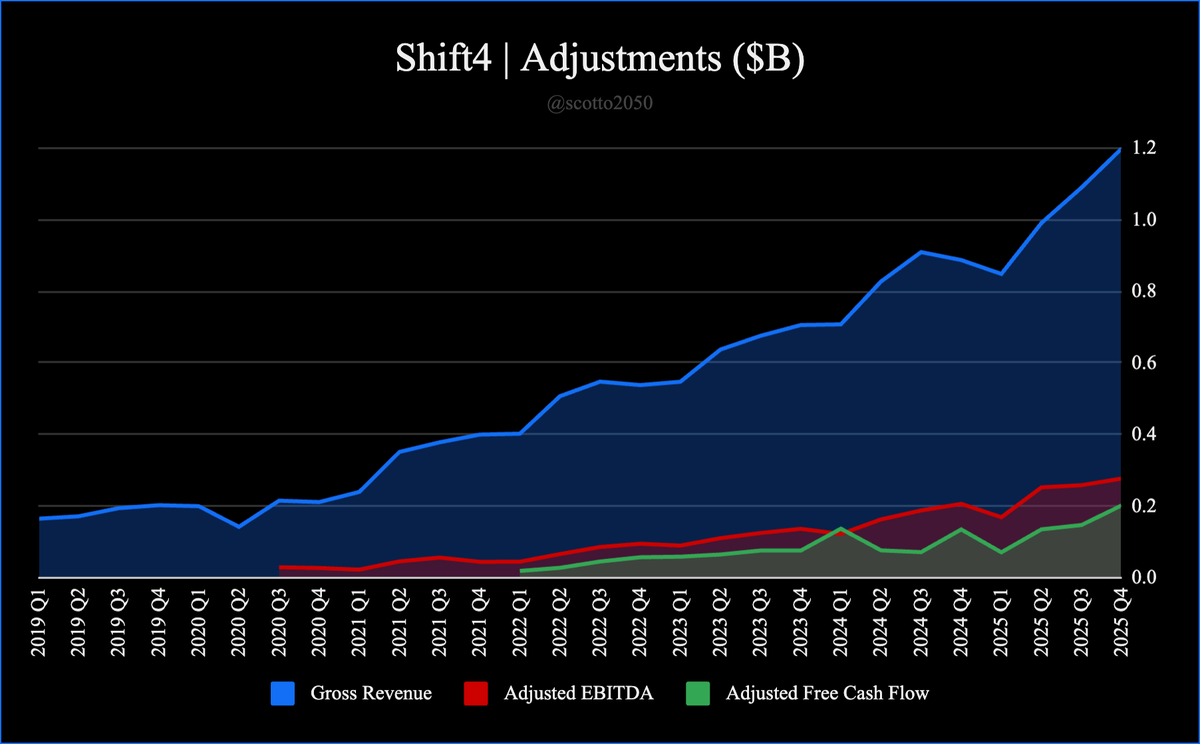Click the chart title Shift4 | Adjustments ($B)

(x=600, y=60)
